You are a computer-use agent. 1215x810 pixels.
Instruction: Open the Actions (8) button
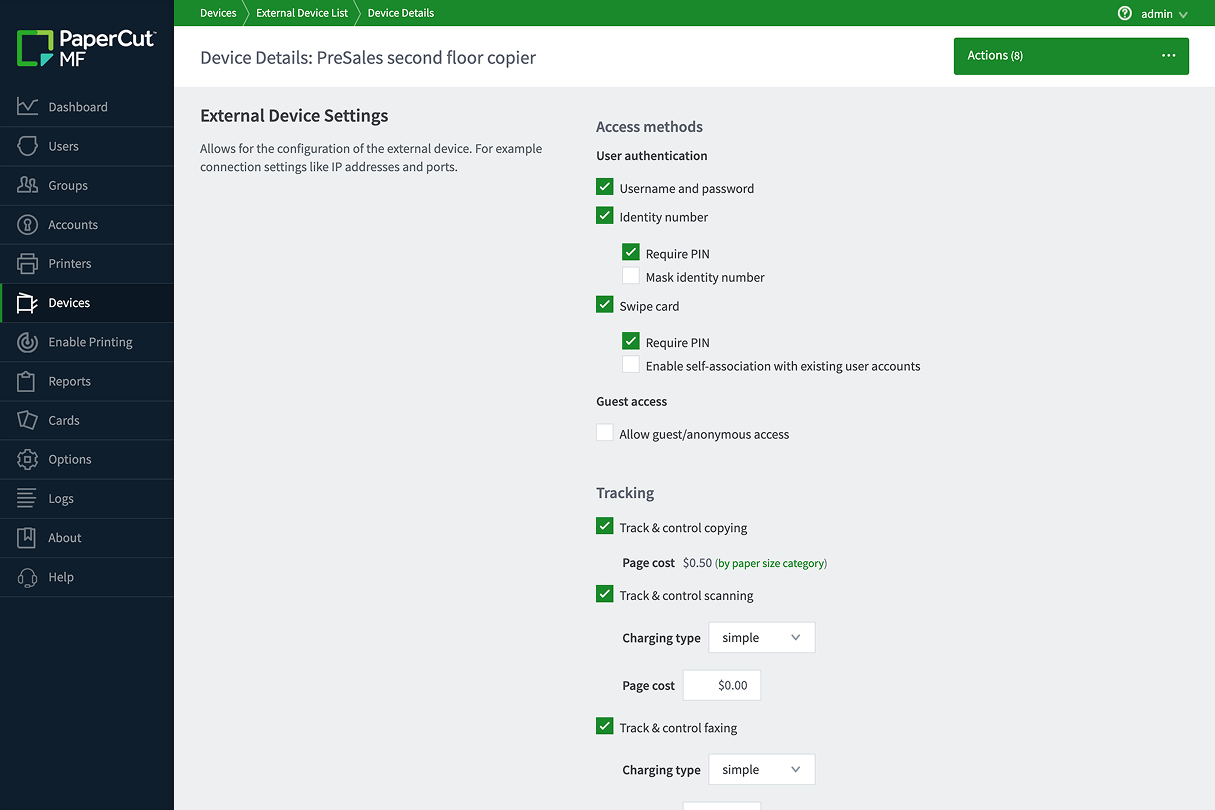(994, 56)
